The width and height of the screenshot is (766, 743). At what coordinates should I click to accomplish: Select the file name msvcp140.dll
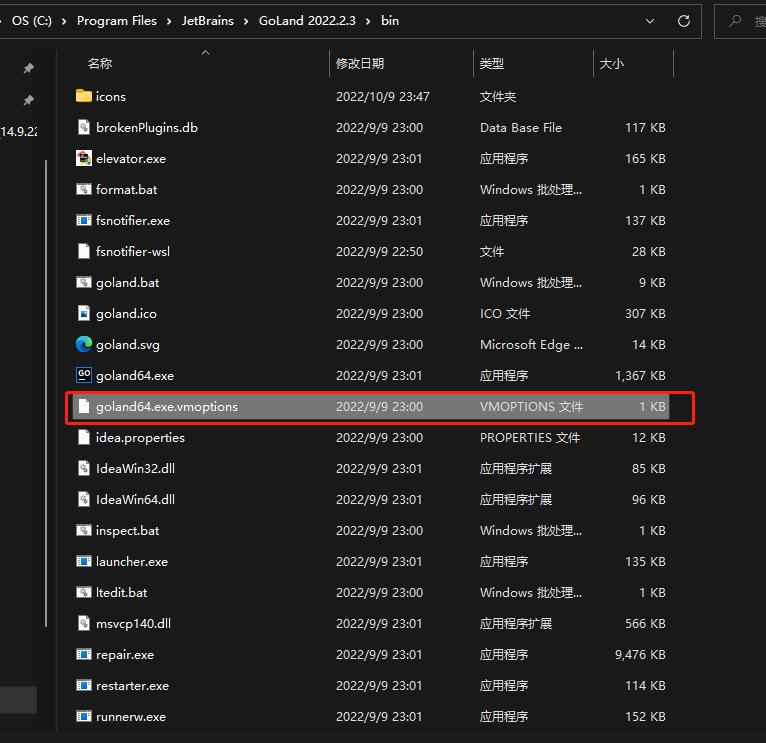coord(133,624)
